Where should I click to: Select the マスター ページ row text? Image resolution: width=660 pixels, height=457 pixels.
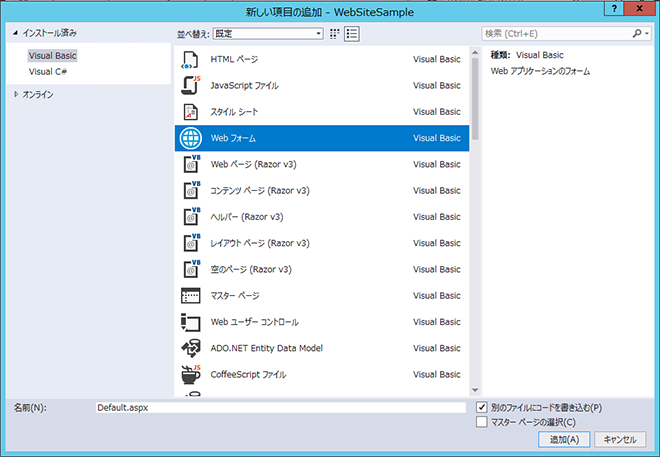click(x=235, y=296)
